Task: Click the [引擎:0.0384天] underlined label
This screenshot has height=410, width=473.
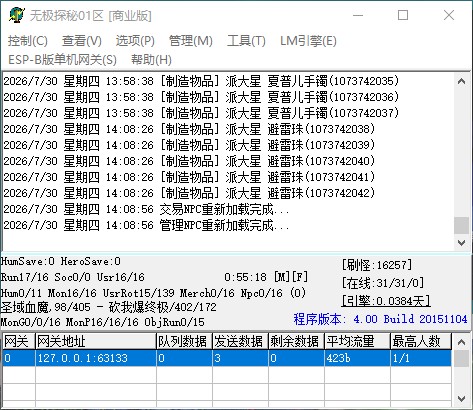Action: click(x=386, y=301)
